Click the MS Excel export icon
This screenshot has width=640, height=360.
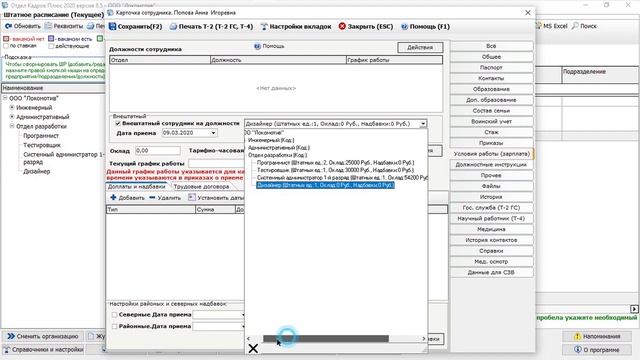pos(538,26)
